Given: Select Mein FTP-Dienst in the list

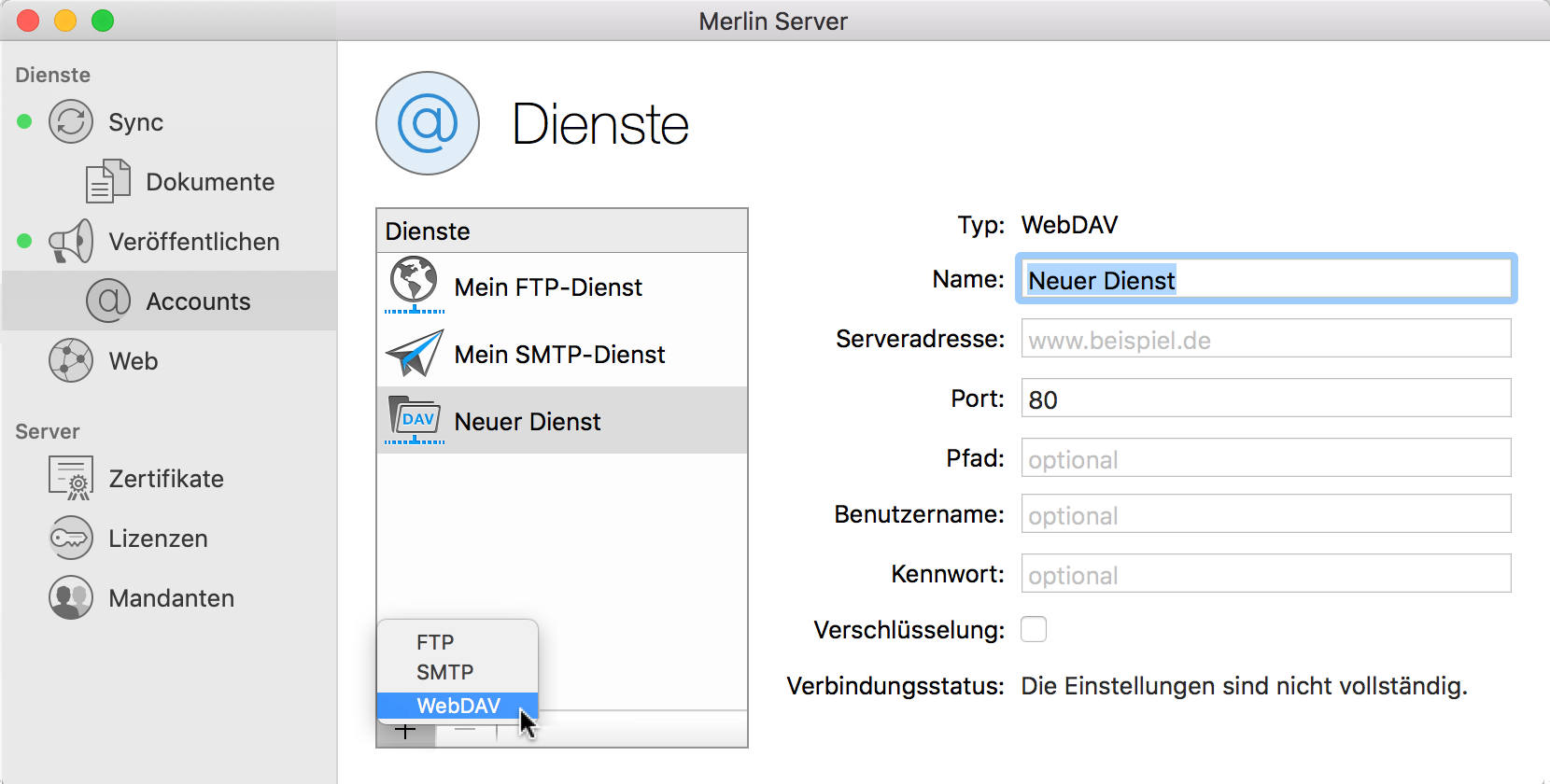Looking at the screenshot, I should [x=562, y=287].
